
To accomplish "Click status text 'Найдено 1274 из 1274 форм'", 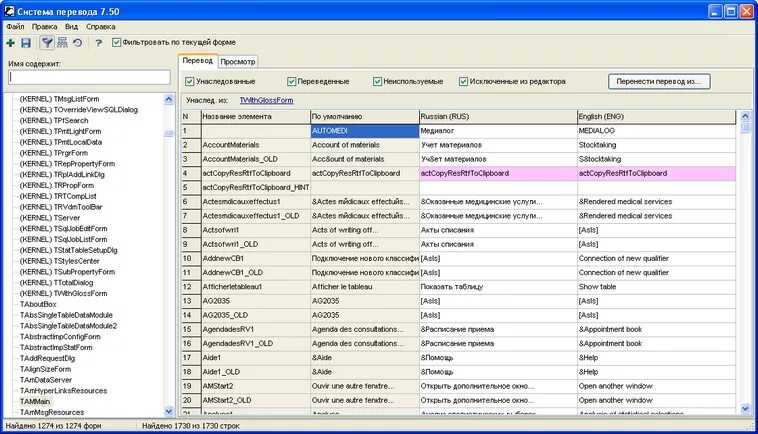I will tap(54, 426).
